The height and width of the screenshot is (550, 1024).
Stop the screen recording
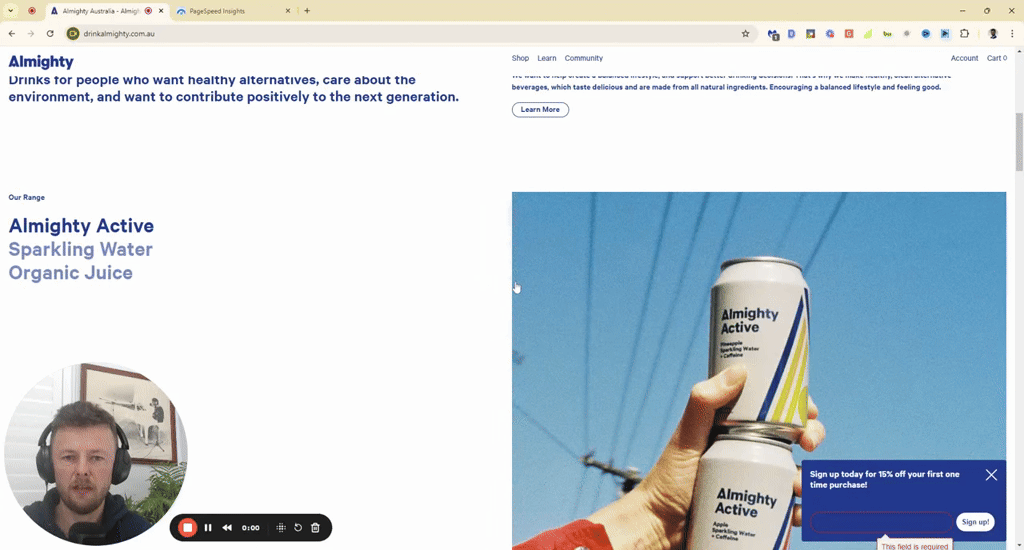187,528
